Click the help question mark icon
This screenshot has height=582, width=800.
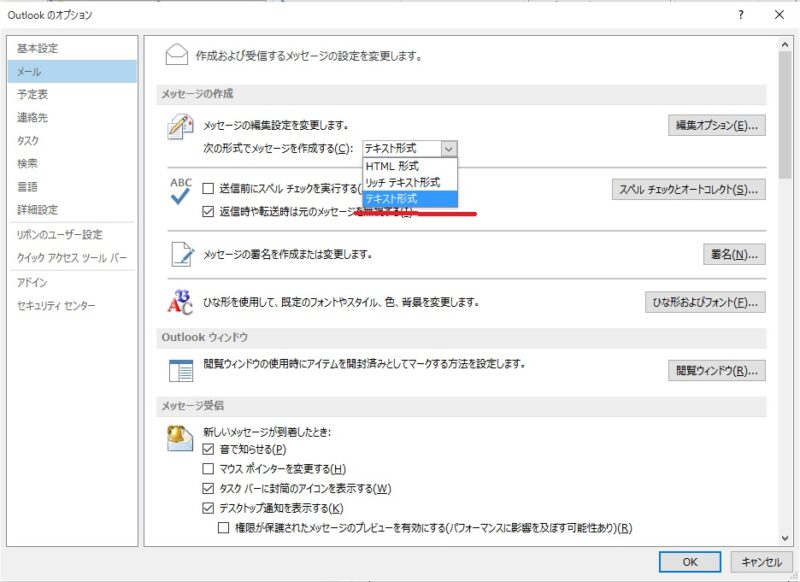coord(741,15)
